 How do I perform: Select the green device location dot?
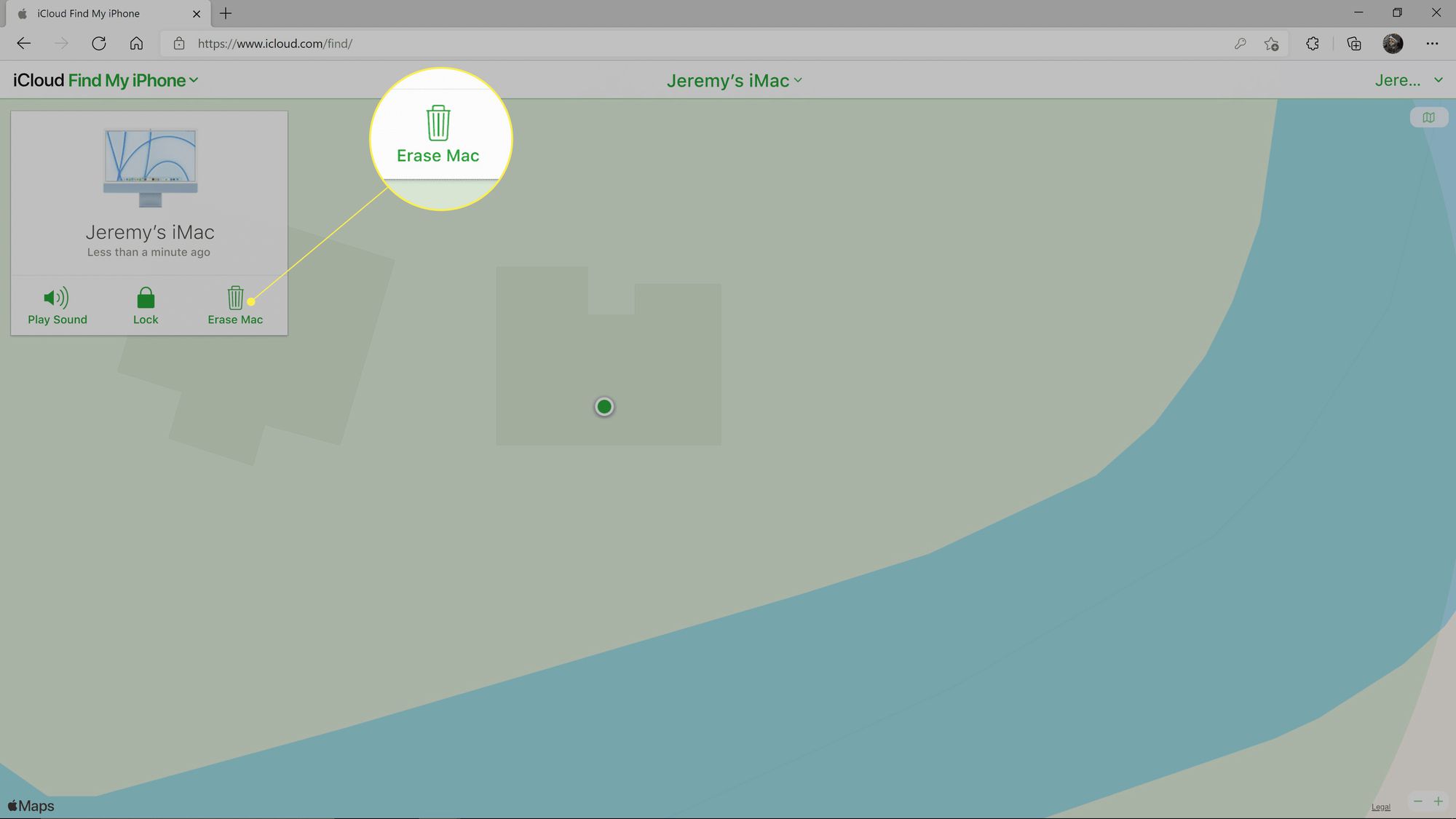[x=604, y=406]
